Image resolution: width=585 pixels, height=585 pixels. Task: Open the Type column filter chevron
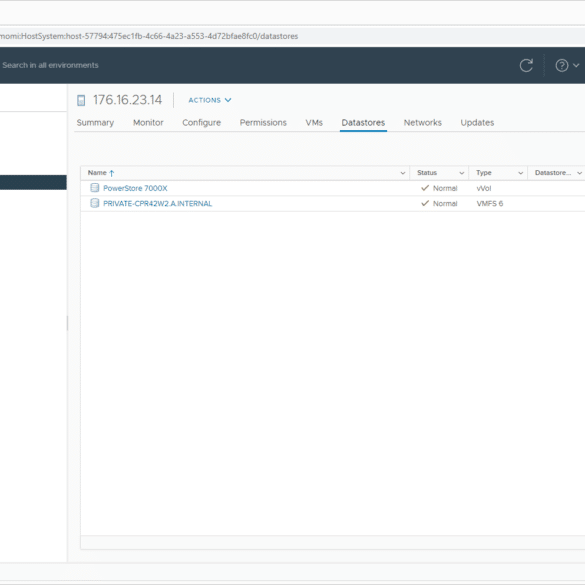tap(520, 173)
